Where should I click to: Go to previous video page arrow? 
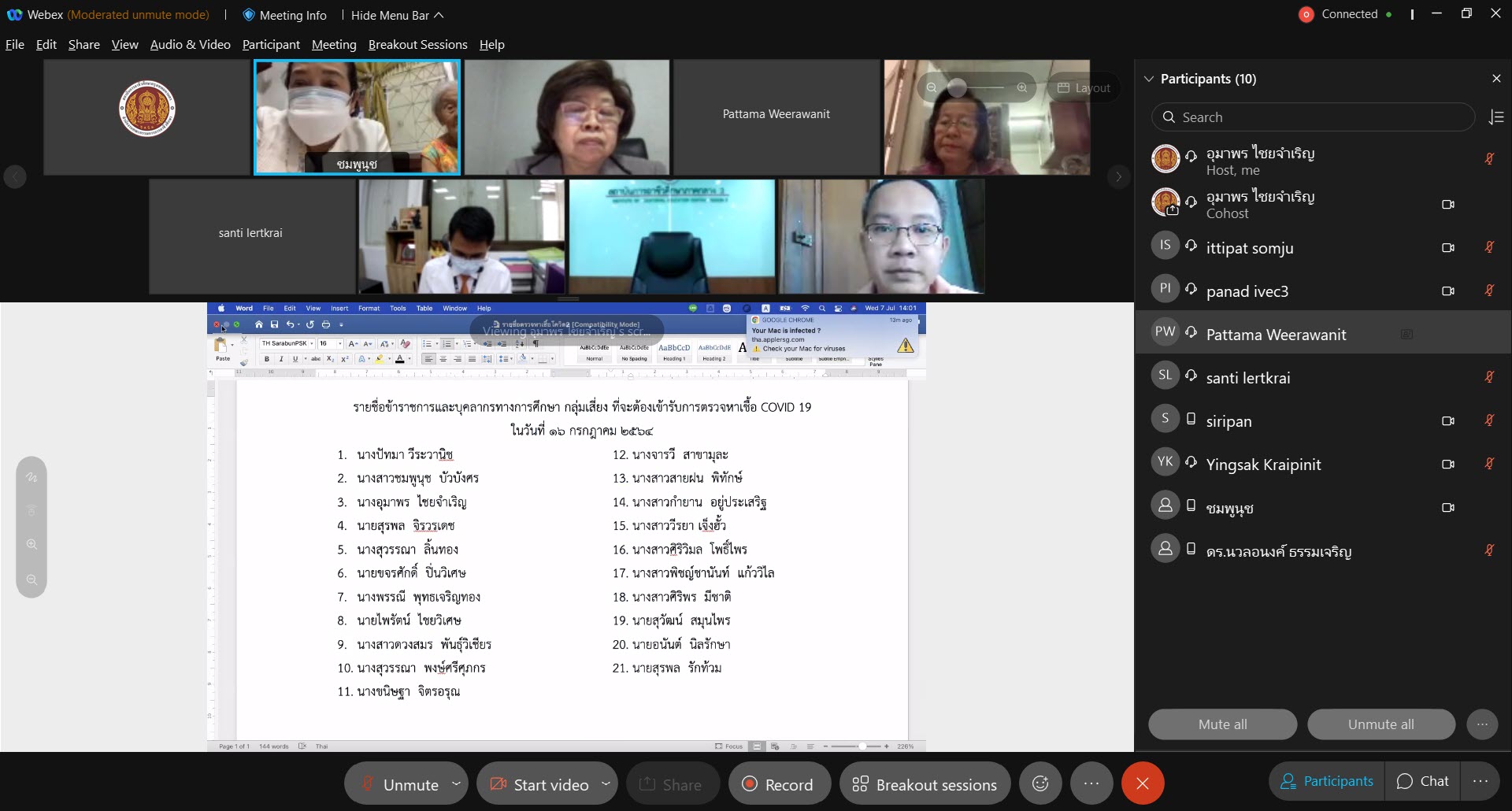click(x=15, y=177)
